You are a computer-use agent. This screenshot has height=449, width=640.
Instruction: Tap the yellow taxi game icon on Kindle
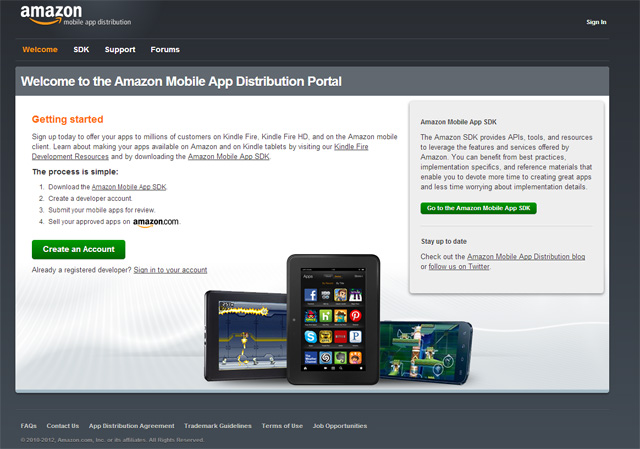pos(326,337)
